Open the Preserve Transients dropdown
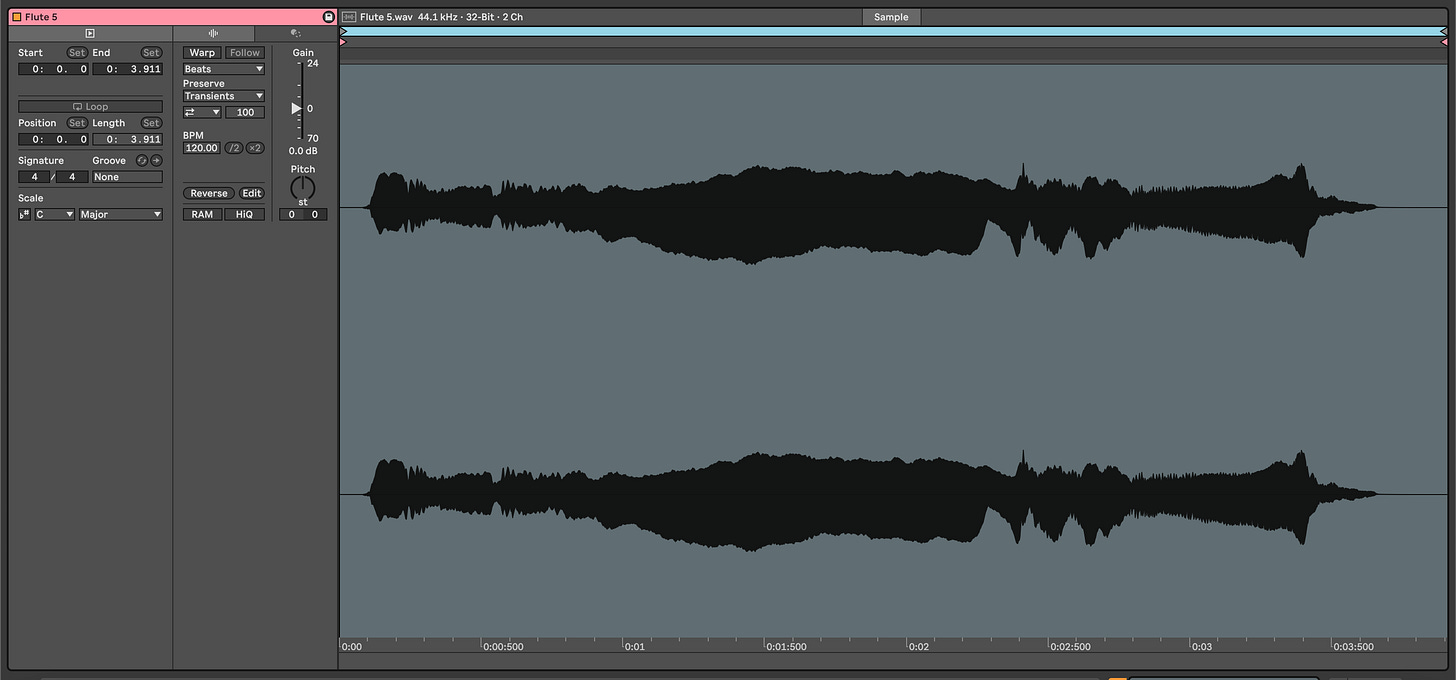Screen dimensions: 1456x680 pos(224,96)
